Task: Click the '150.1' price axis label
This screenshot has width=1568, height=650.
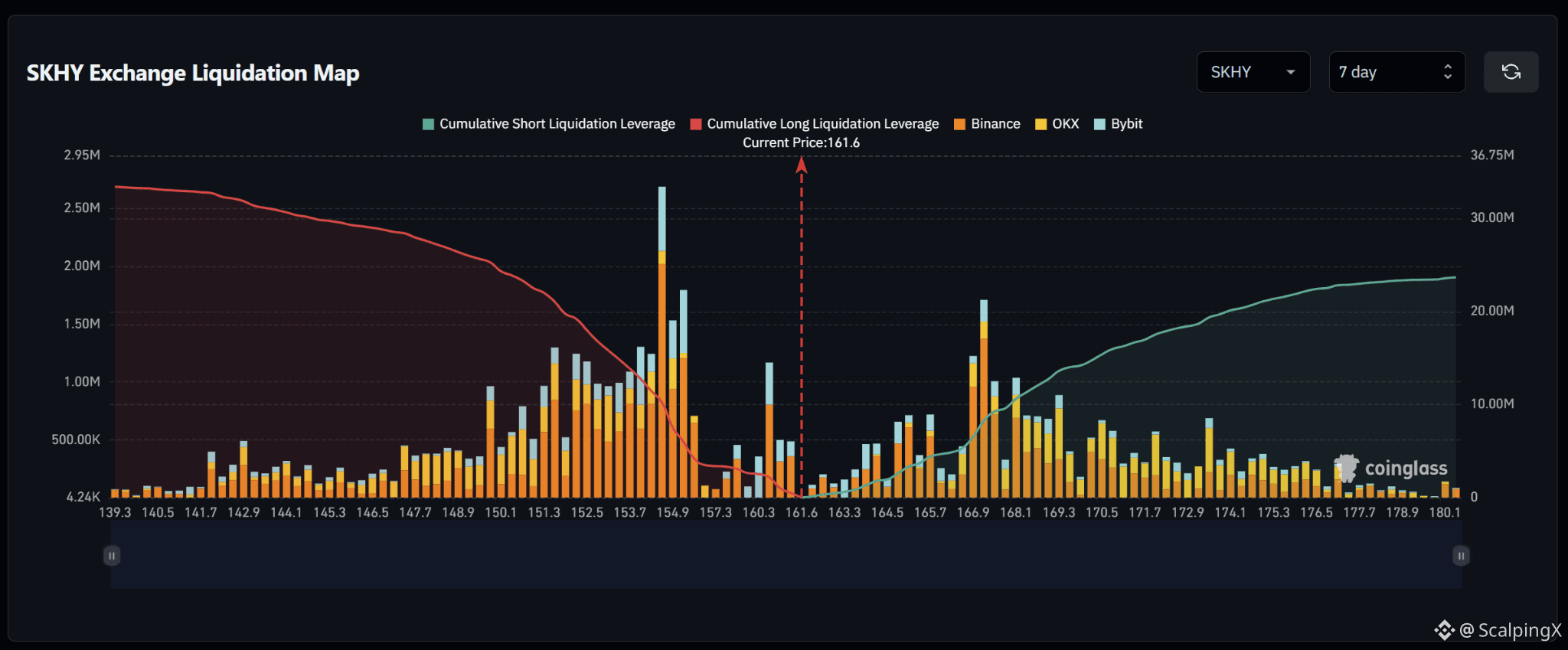Action: [x=501, y=513]
